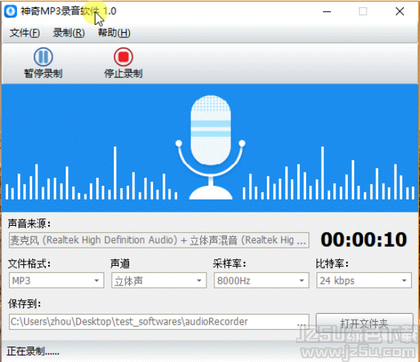Click the 声音来源 label
Screen dimensions: 420x362
[29, 224]
